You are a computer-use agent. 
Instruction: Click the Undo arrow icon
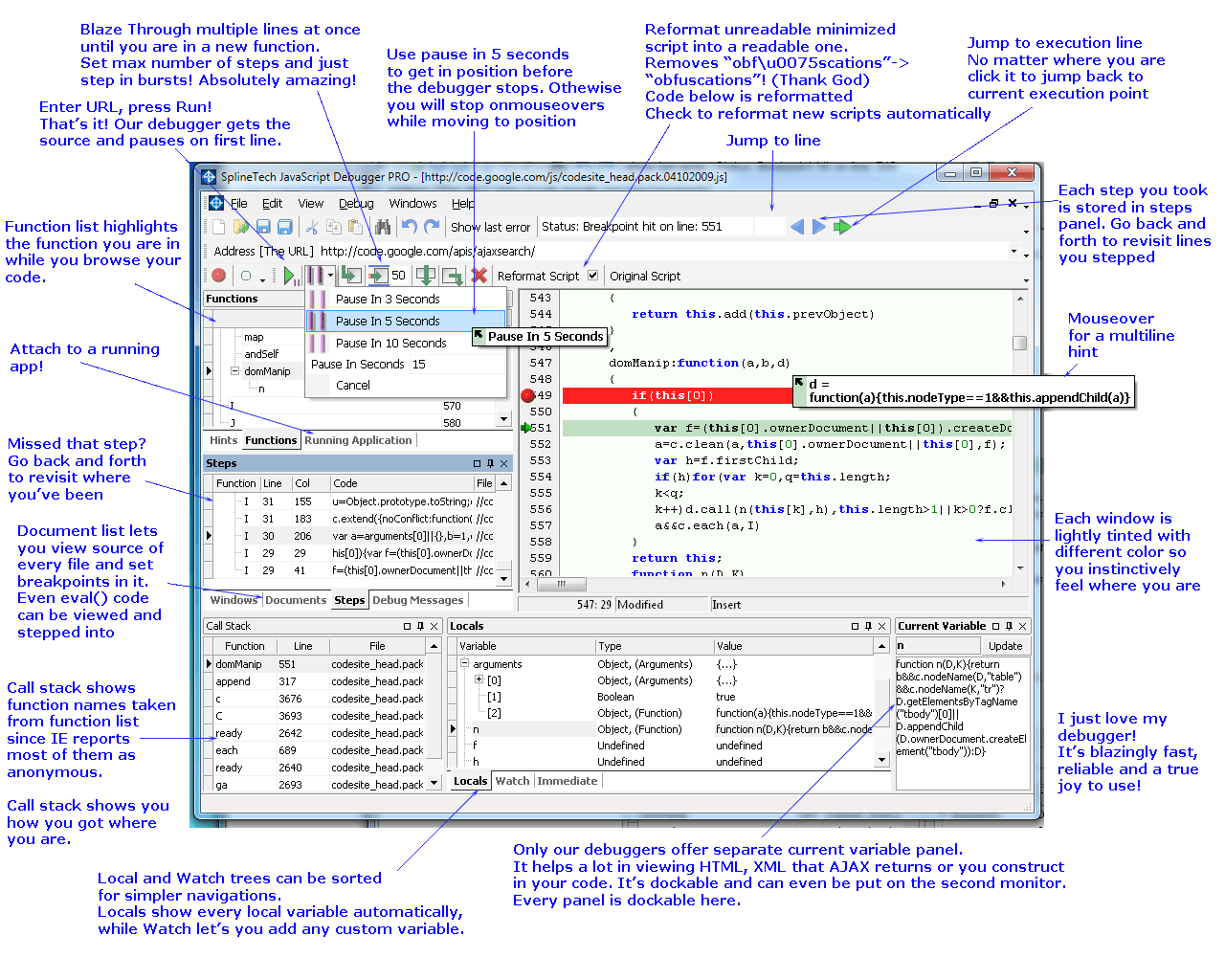click(x=410, y=227)
